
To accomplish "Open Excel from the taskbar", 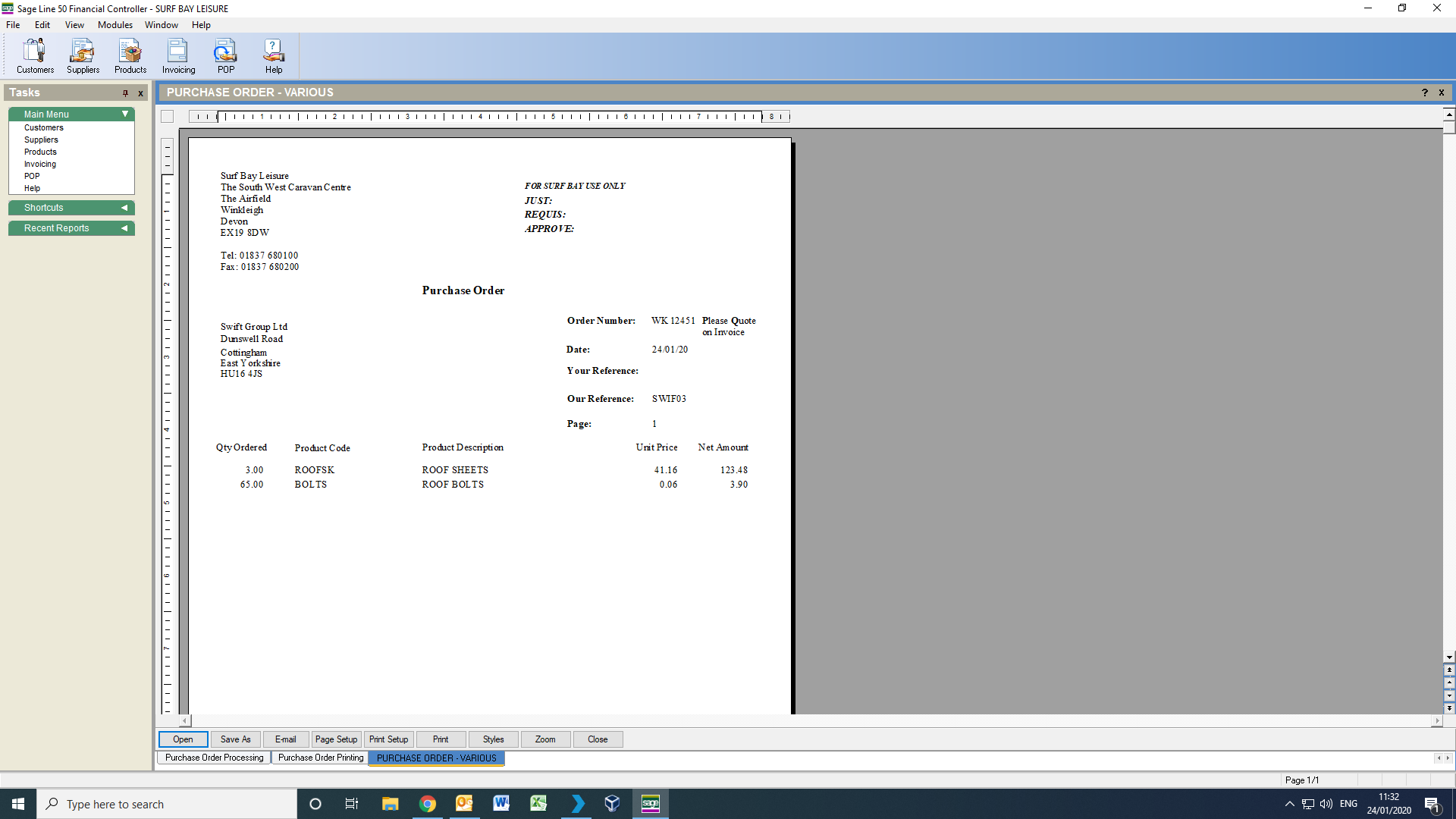I will click(x=538, y=804).
